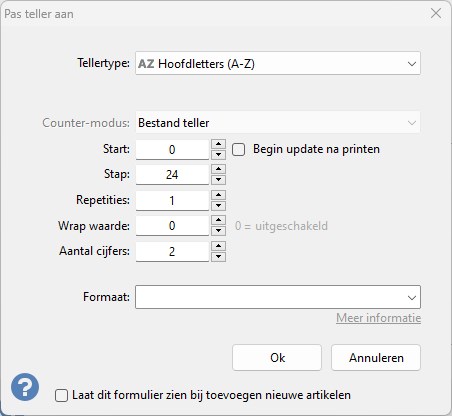
Task: Click the Annuleren button
Action: pos(376,358)
